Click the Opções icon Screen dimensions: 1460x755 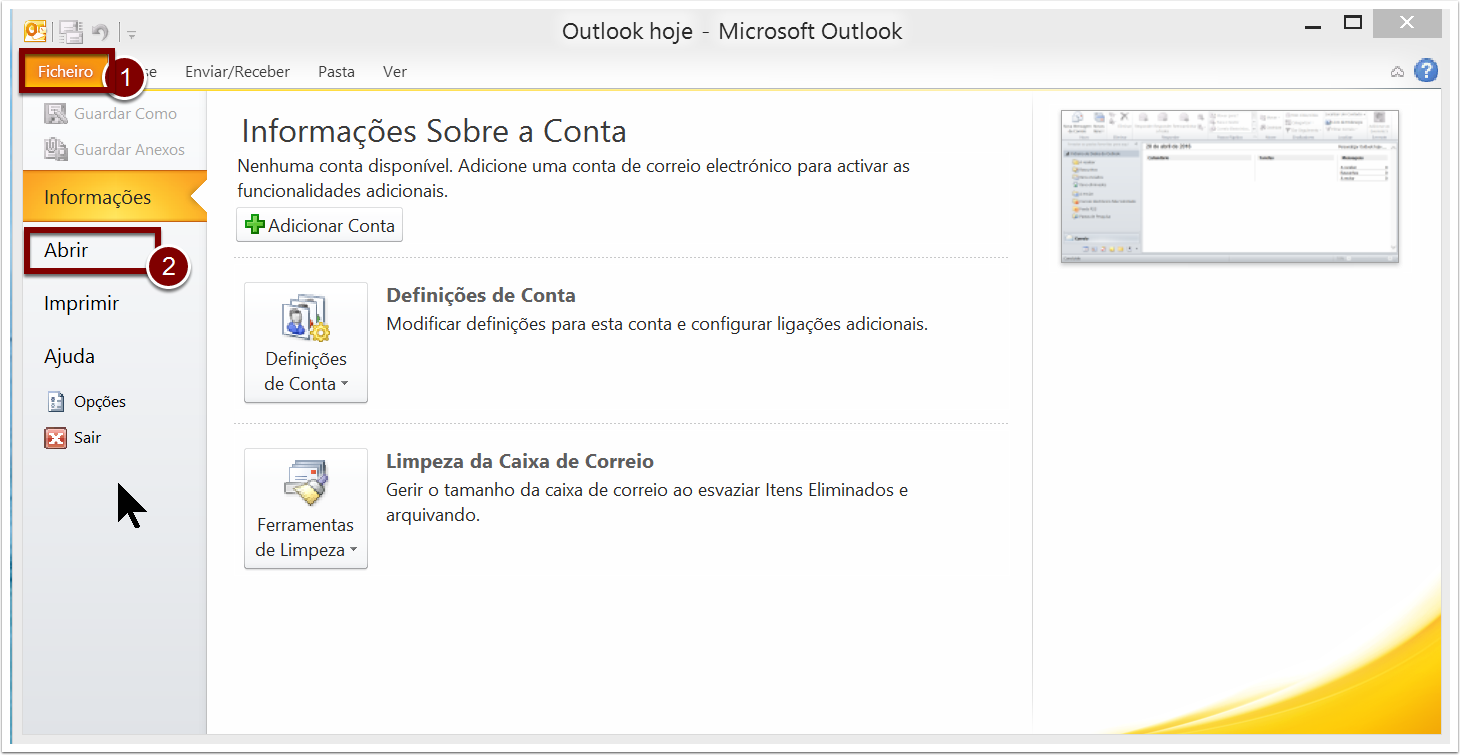[x=56, y=402]
